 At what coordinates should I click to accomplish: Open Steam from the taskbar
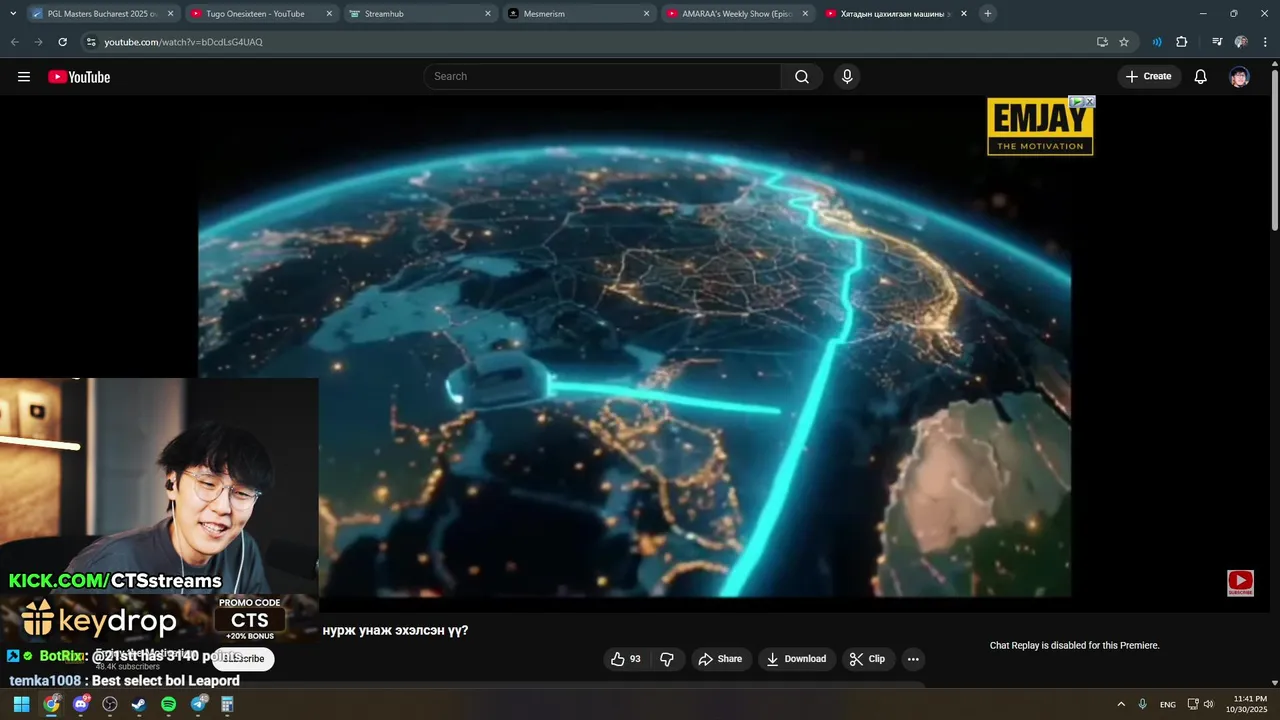139,704
